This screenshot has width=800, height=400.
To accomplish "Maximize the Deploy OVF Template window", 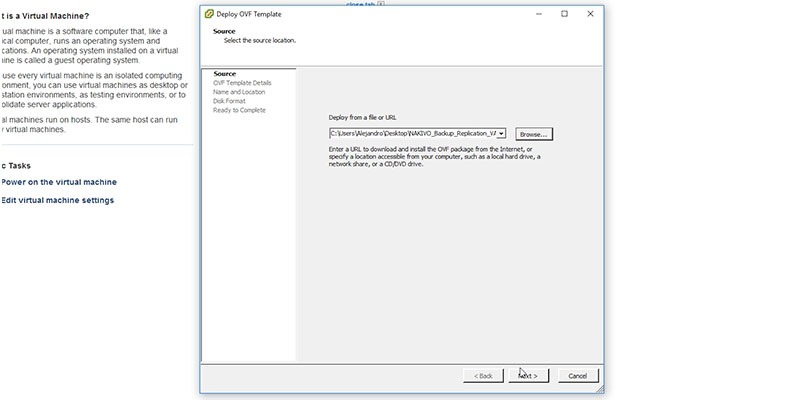I will 564,14.
